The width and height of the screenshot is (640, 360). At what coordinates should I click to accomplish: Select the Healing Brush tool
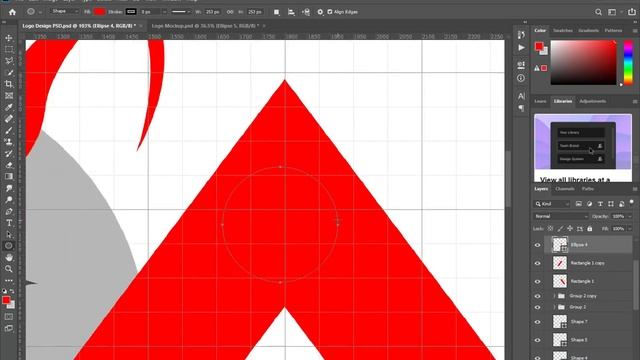click(9, 119)
